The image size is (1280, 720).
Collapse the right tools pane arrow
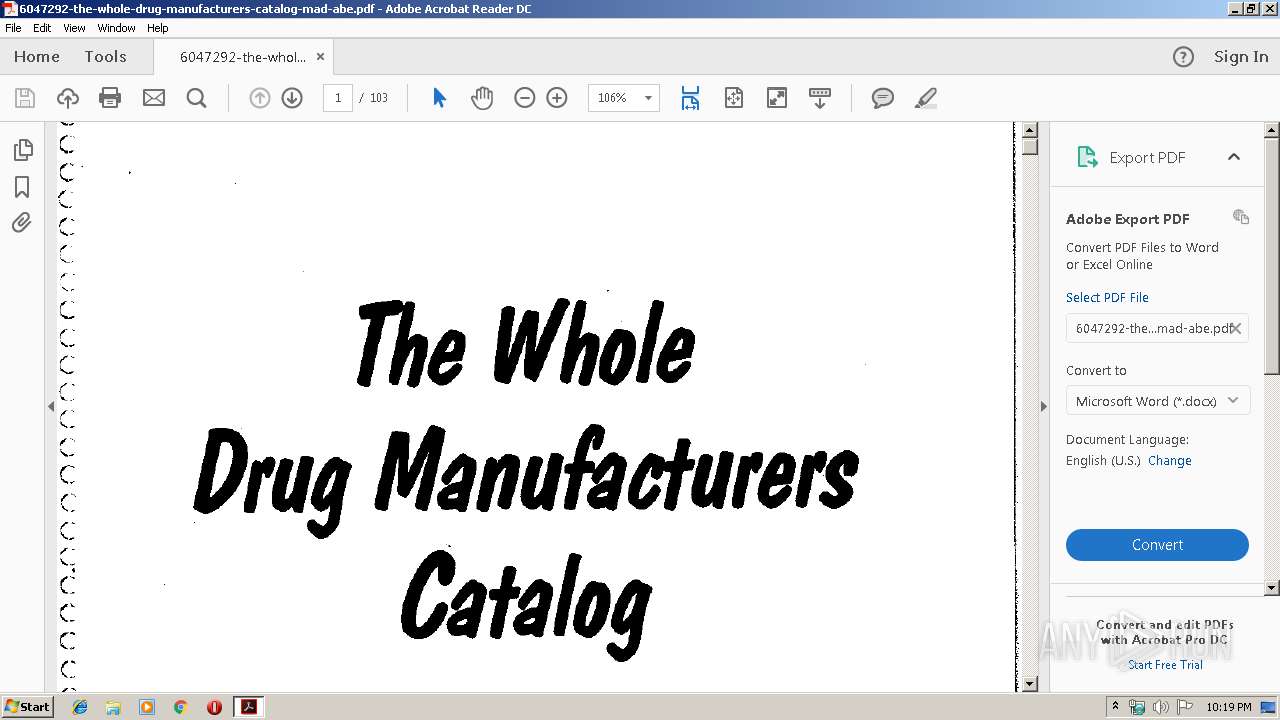pyautogui.click(x=1043, y=406)
